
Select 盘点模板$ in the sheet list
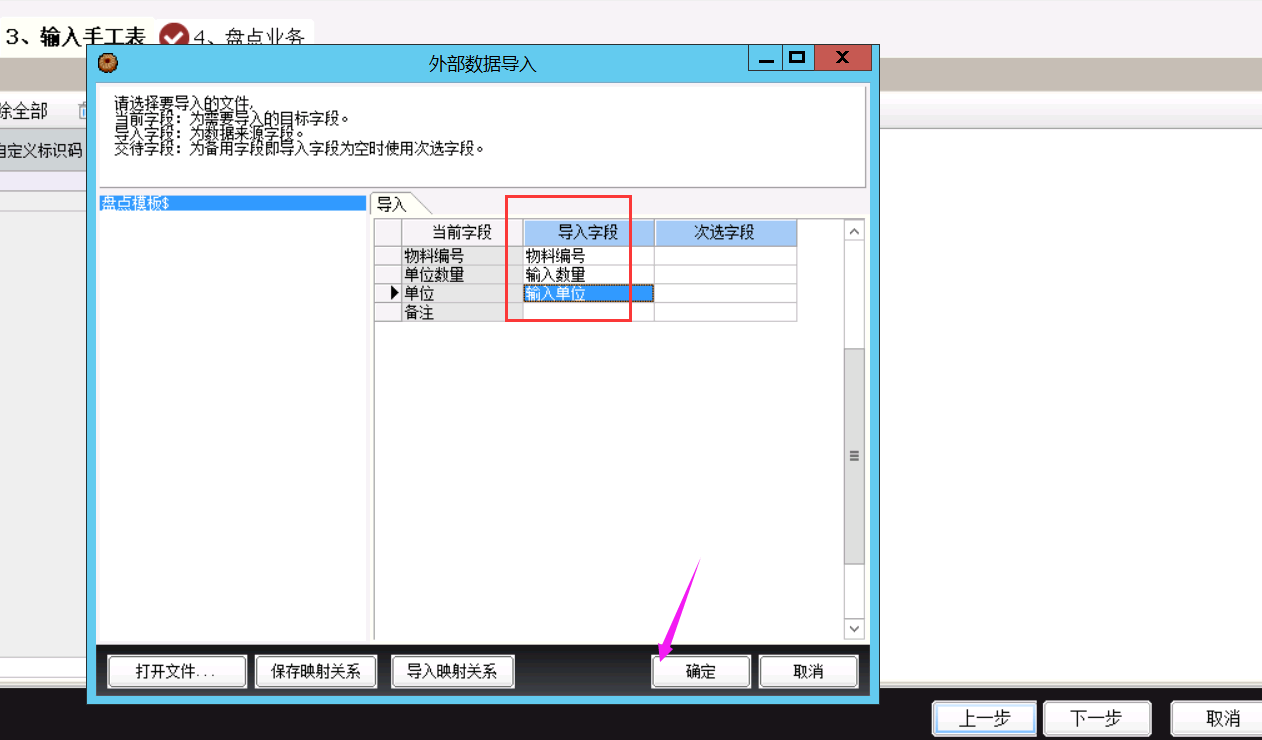(x=233, y=203)
